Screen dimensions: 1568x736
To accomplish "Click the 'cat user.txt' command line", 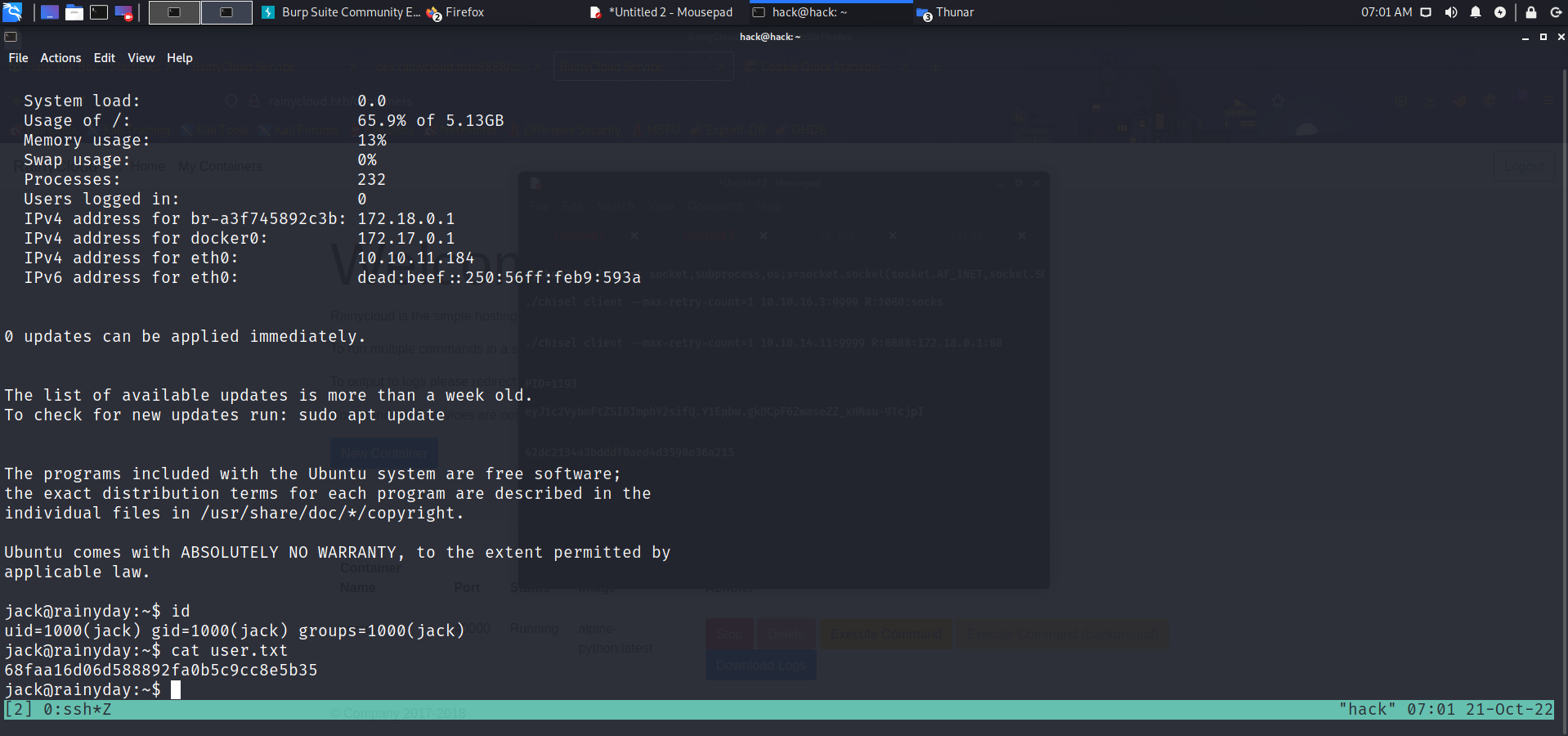I will (x=146, y=651).
